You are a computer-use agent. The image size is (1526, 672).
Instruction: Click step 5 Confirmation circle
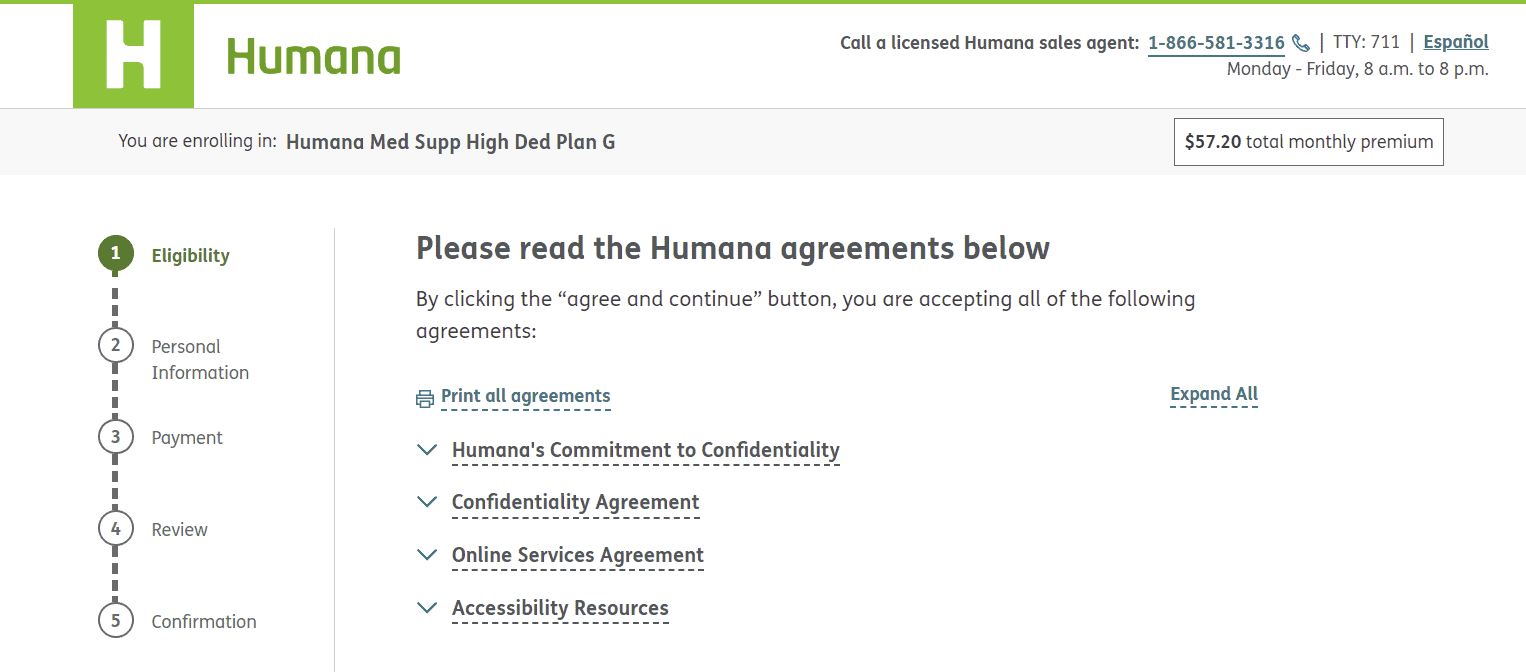click(116, 621)
